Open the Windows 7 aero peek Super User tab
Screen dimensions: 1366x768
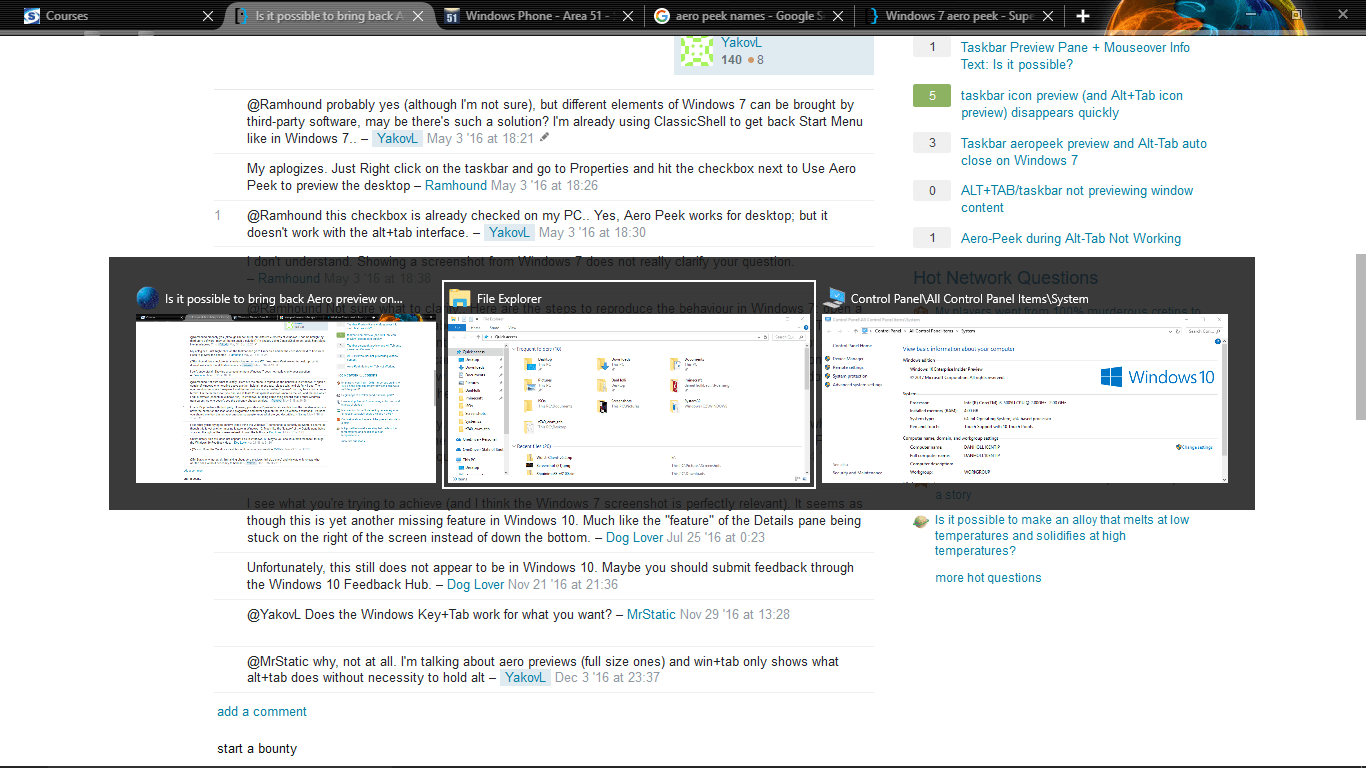point(958,15)
